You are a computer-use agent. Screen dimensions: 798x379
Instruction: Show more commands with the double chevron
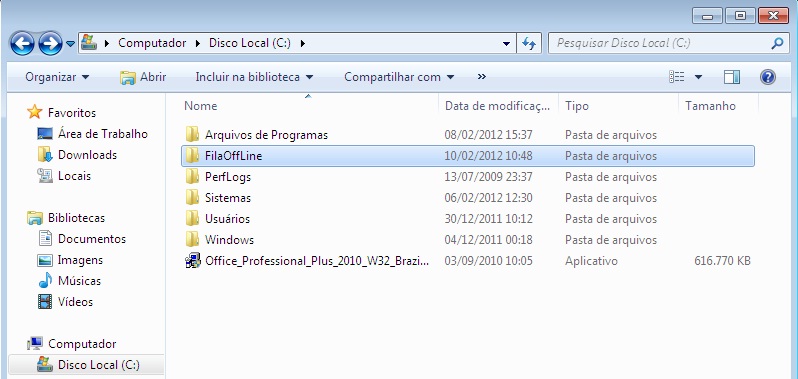tap(481, 77)
